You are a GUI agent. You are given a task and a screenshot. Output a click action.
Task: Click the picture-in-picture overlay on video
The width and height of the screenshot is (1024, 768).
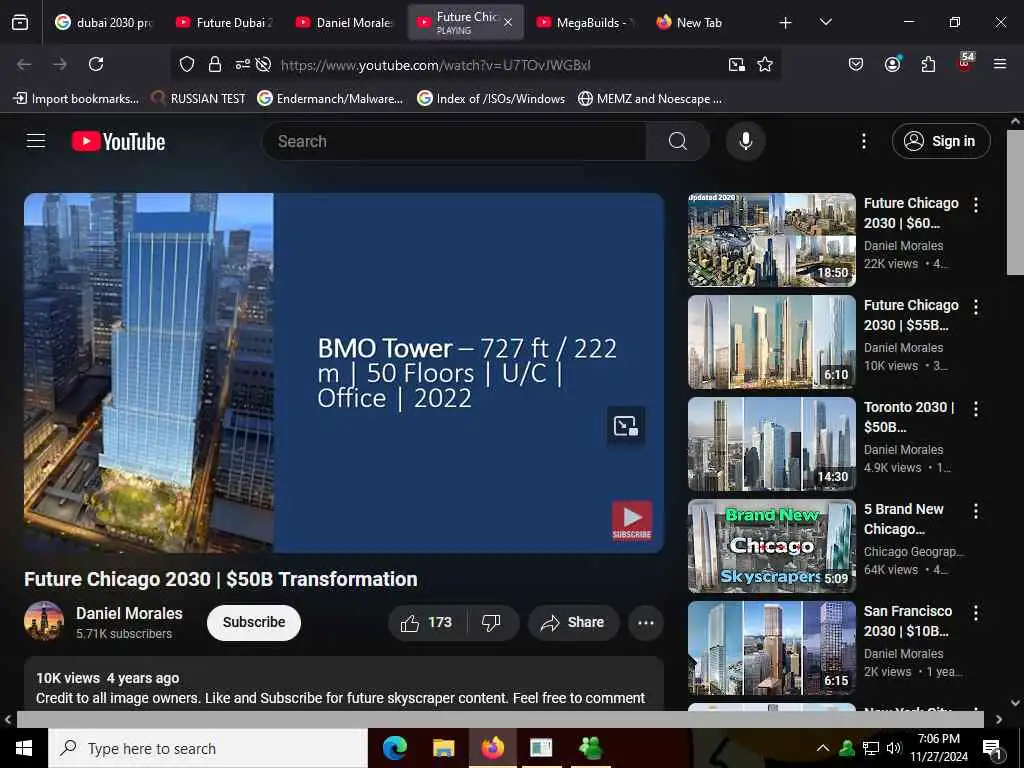tap(626, 426)
